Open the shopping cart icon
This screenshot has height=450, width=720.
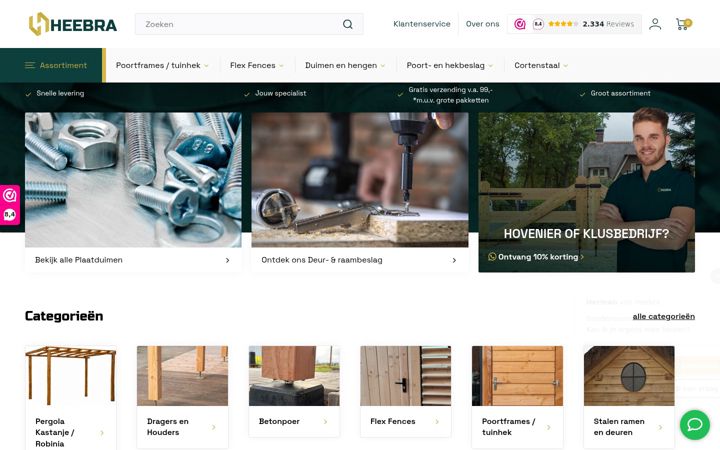pos(683,24)
